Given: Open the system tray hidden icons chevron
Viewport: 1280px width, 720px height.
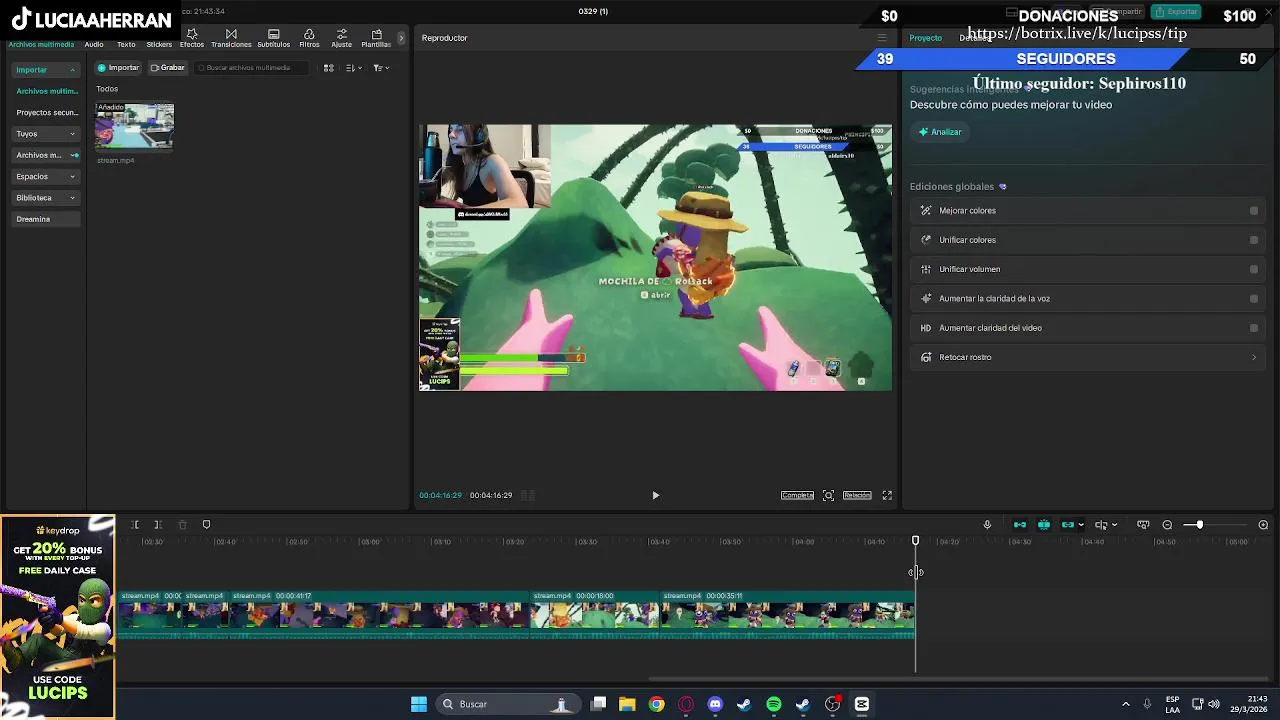Looking at the screenshot, I should pyautogui.click(x=1126, y=704).
